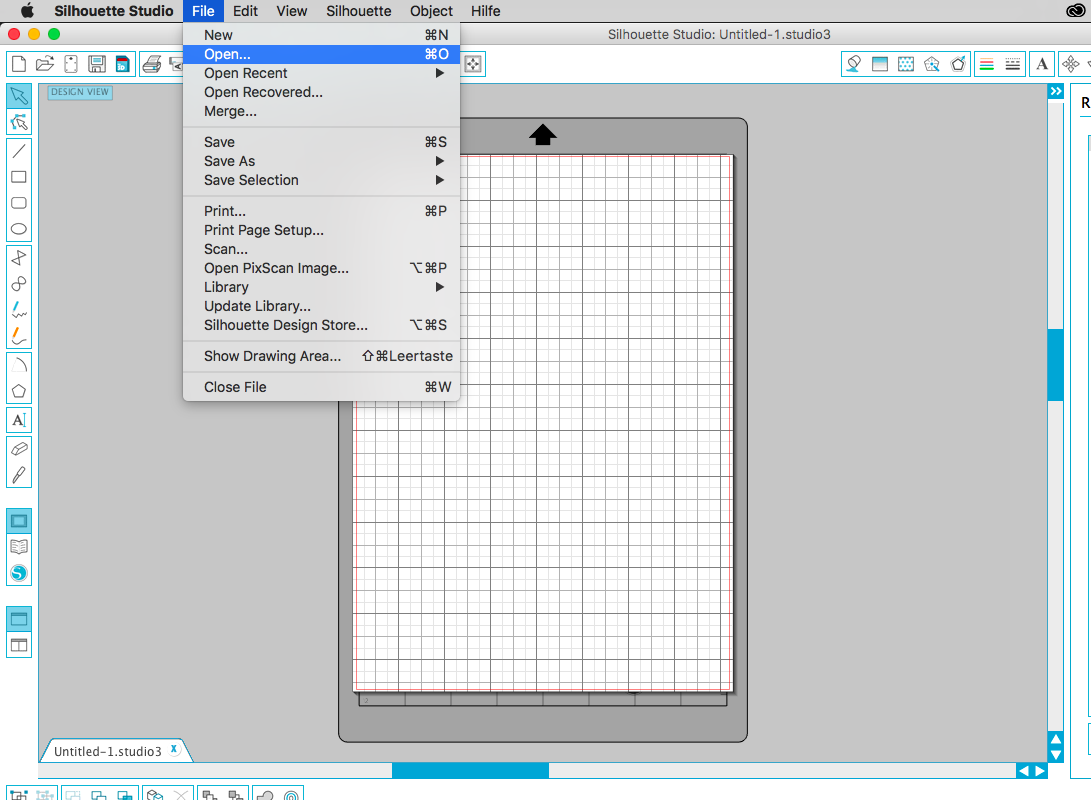Open the Object menu in menu bar
Viewport: 1091px width, 800px height.
click(431, 11)
